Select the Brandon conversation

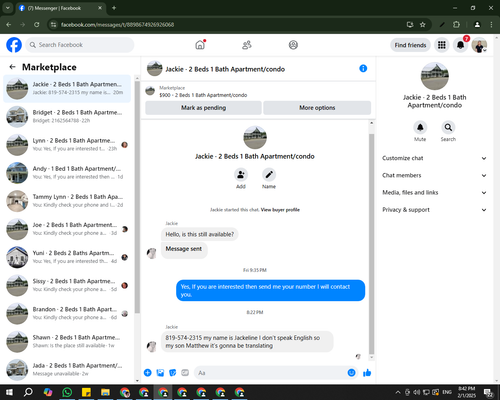(67, 313)
